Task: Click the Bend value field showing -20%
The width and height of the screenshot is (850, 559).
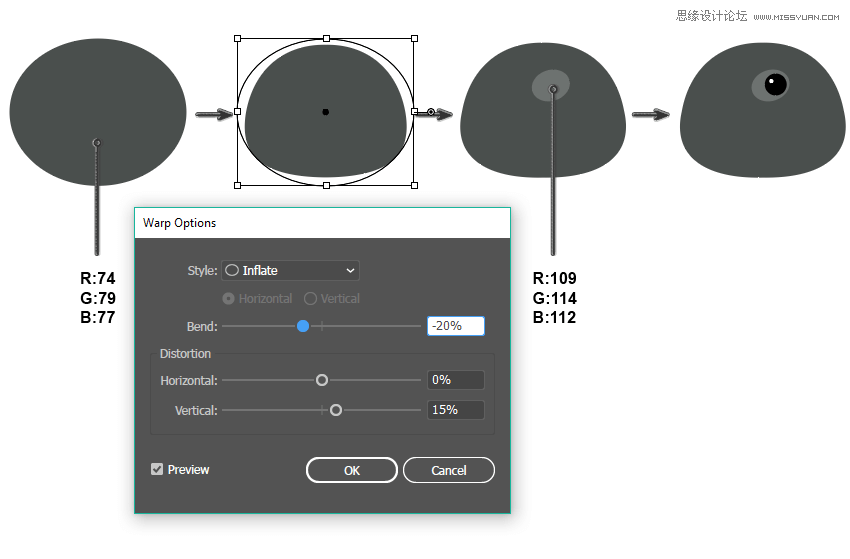Action: click(456, 326)
